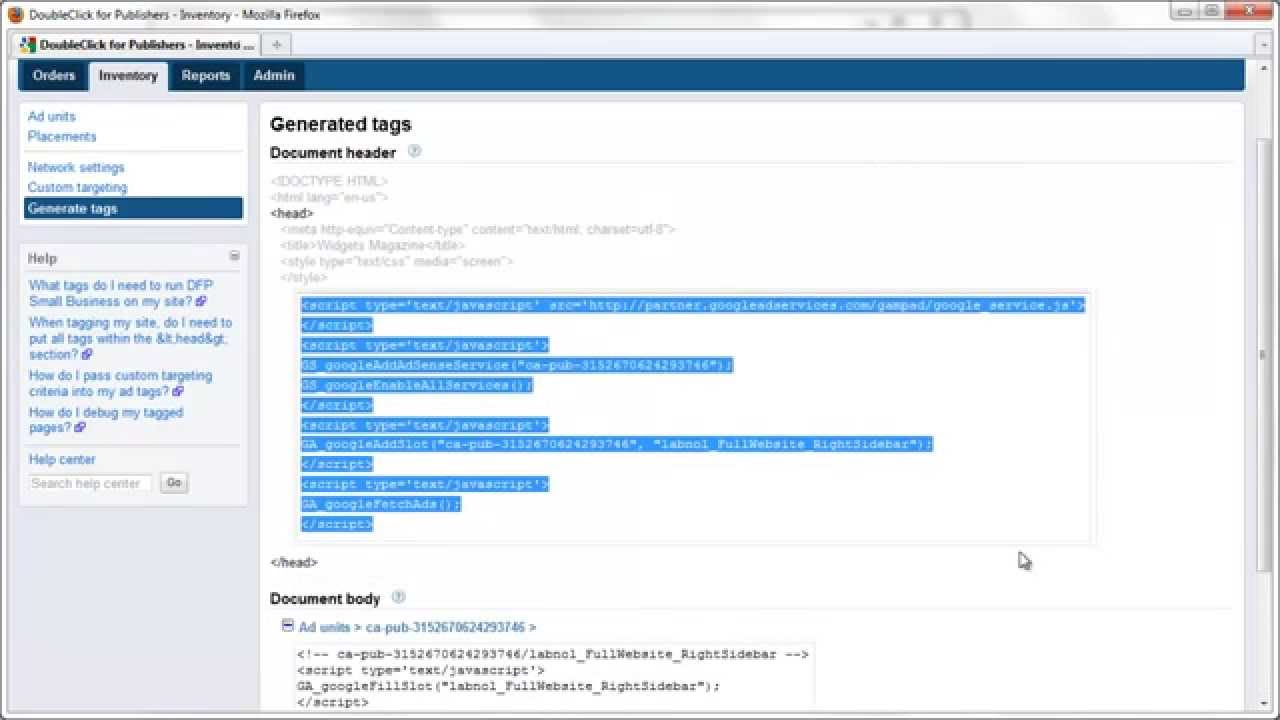Open the Placements link in sidebar
This screenshot has width=1280, height=720.
pyautogui.click(x=62, y=136)
